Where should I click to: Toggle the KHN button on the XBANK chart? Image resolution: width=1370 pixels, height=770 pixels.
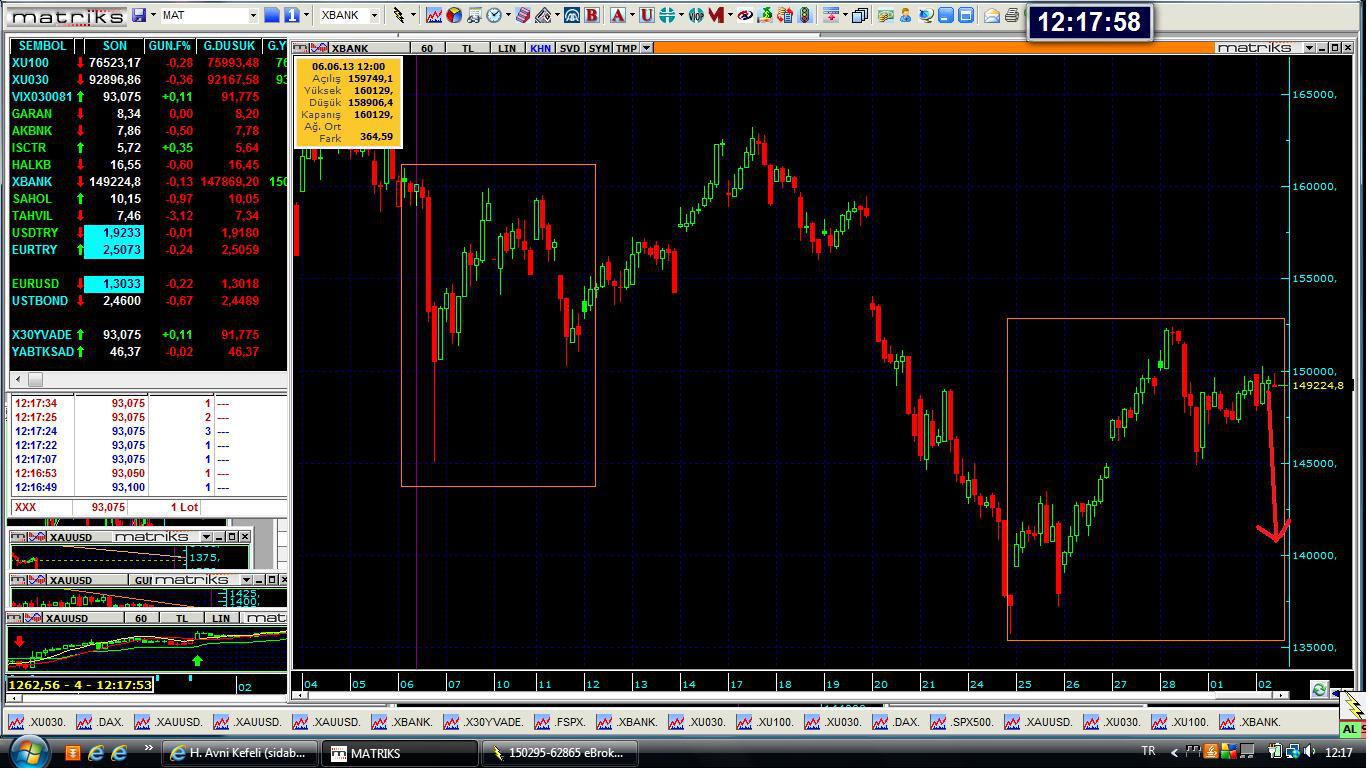pos(541,48)
